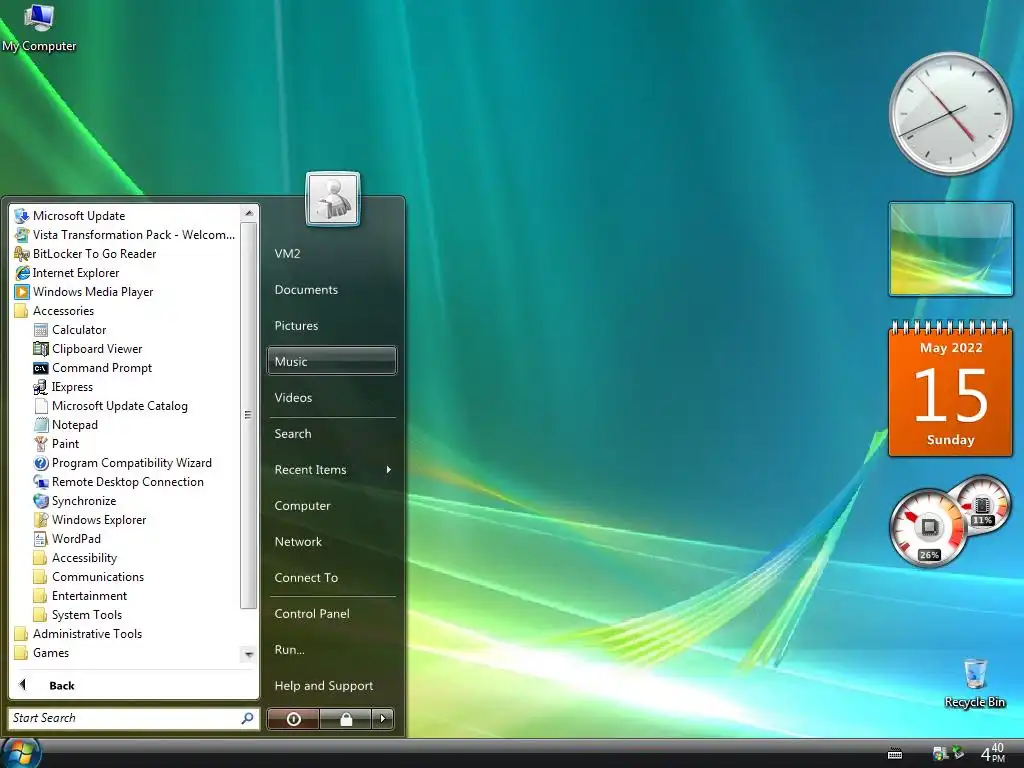Click the CPU meter gadget
This screenshot has height=768, width=1024.
coord(928,528)
